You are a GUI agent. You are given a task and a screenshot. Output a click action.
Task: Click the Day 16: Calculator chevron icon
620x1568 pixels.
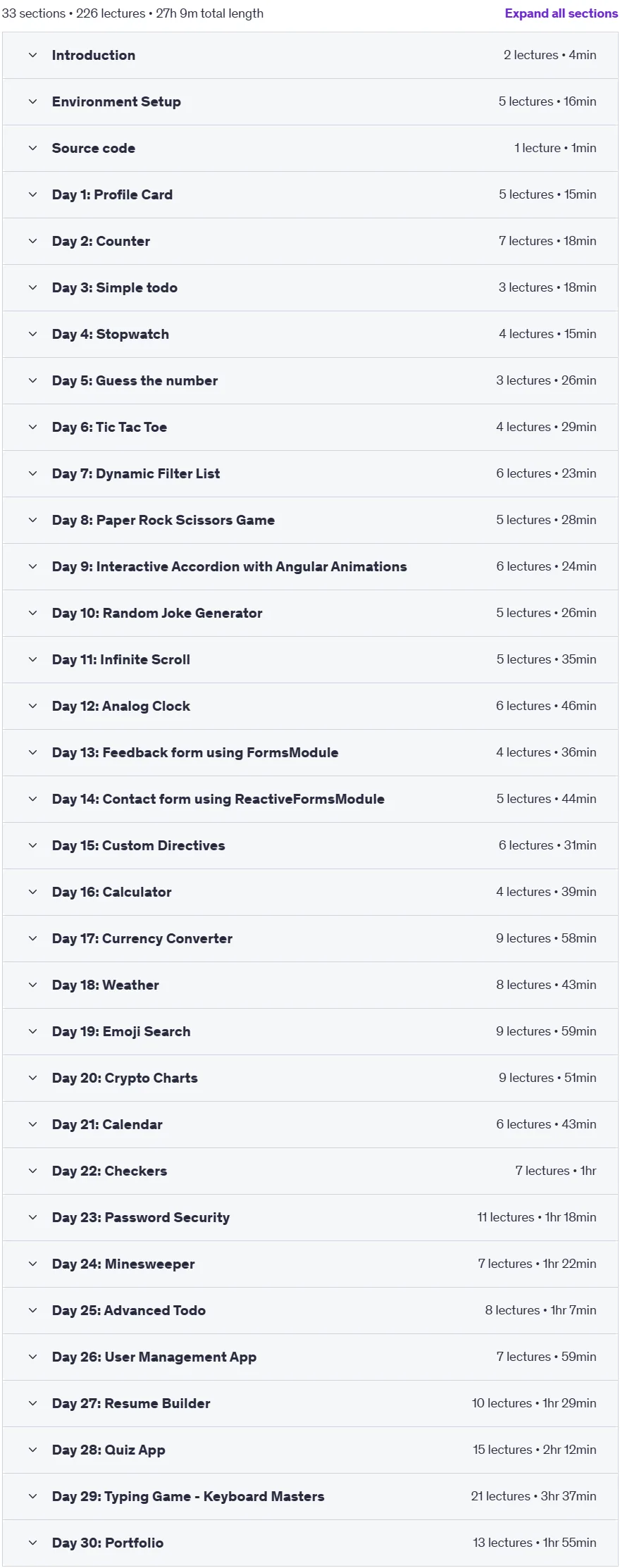[32, 892]
